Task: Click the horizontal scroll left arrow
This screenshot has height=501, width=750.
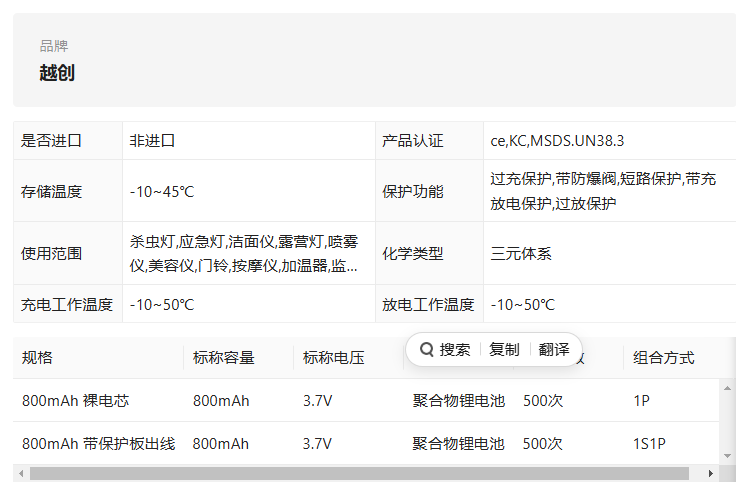Action: [21, 473]
